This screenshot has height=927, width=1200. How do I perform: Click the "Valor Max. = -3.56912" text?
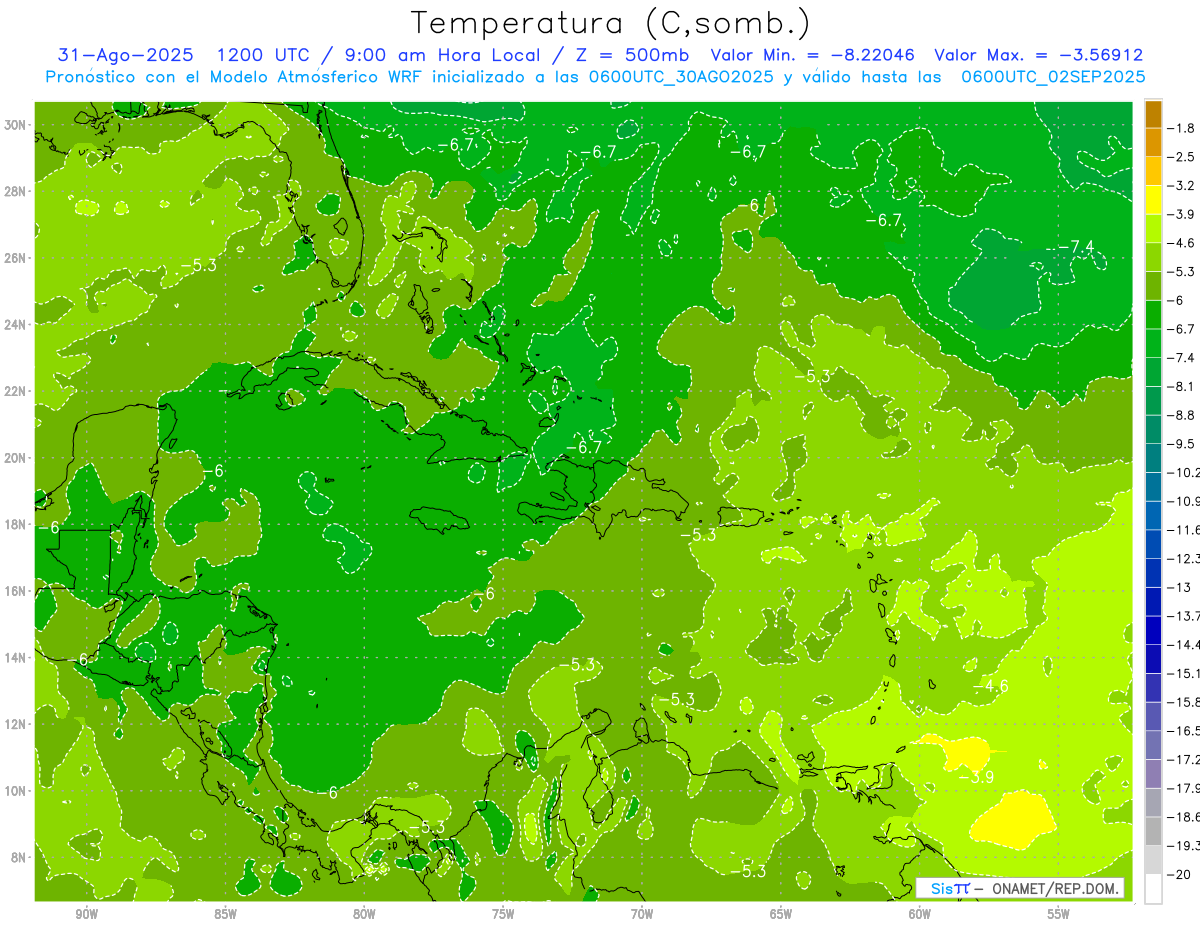1038,55
